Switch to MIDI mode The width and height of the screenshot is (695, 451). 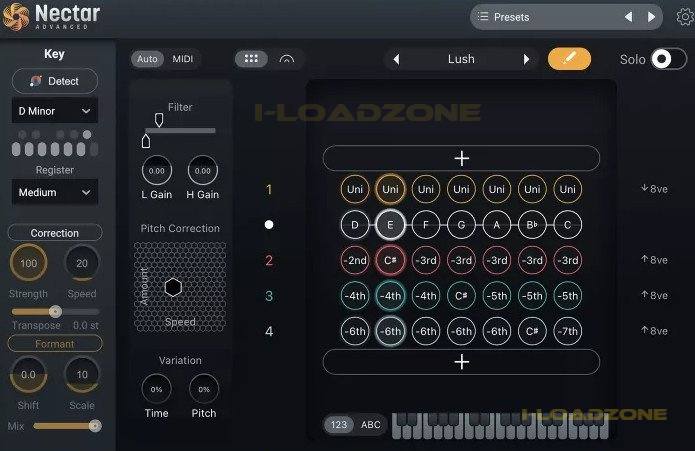tap(183, 59)
